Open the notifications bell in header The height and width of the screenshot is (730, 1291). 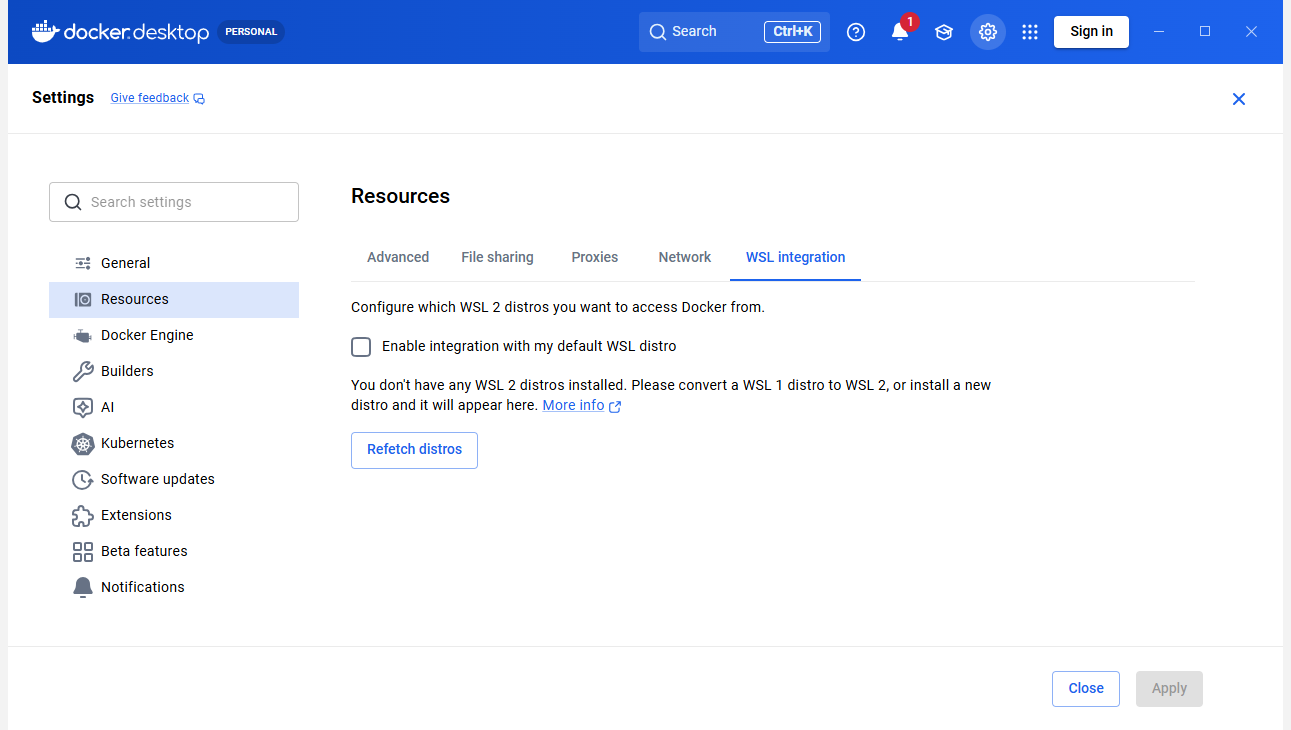(900, 32)
